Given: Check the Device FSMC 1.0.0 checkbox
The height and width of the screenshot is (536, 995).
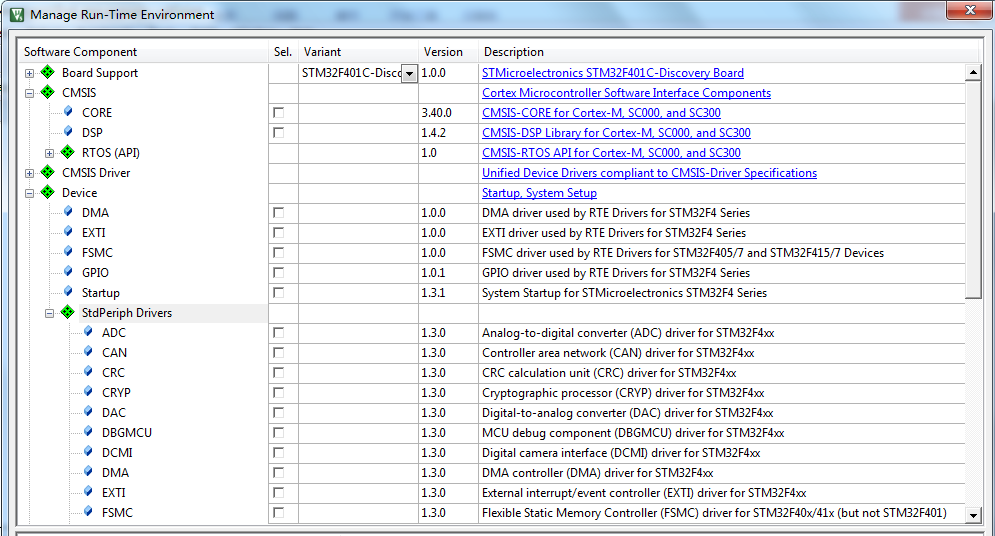Looking at the screenshot, I should click(x=278, y=252).
